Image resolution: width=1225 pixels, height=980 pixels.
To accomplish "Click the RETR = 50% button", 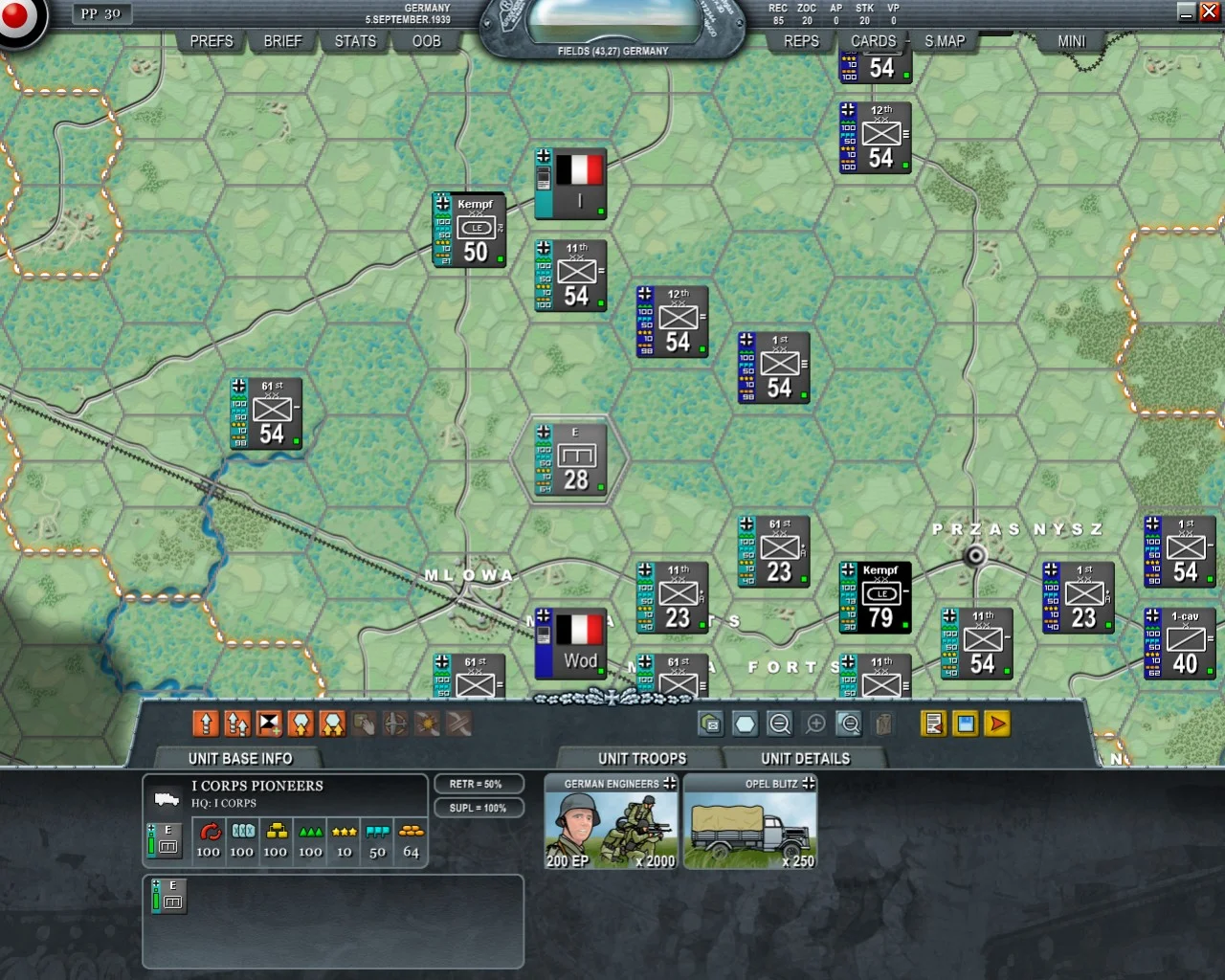I will (479, 784).
